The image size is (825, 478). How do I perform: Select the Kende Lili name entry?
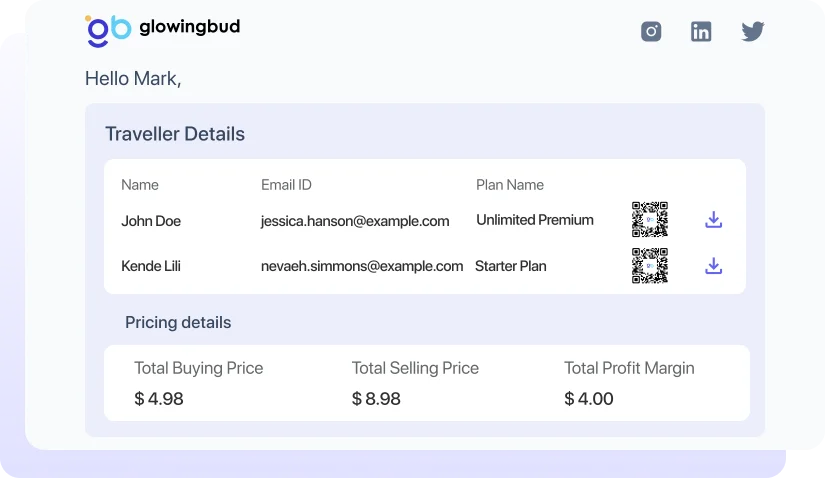point(151,267)
